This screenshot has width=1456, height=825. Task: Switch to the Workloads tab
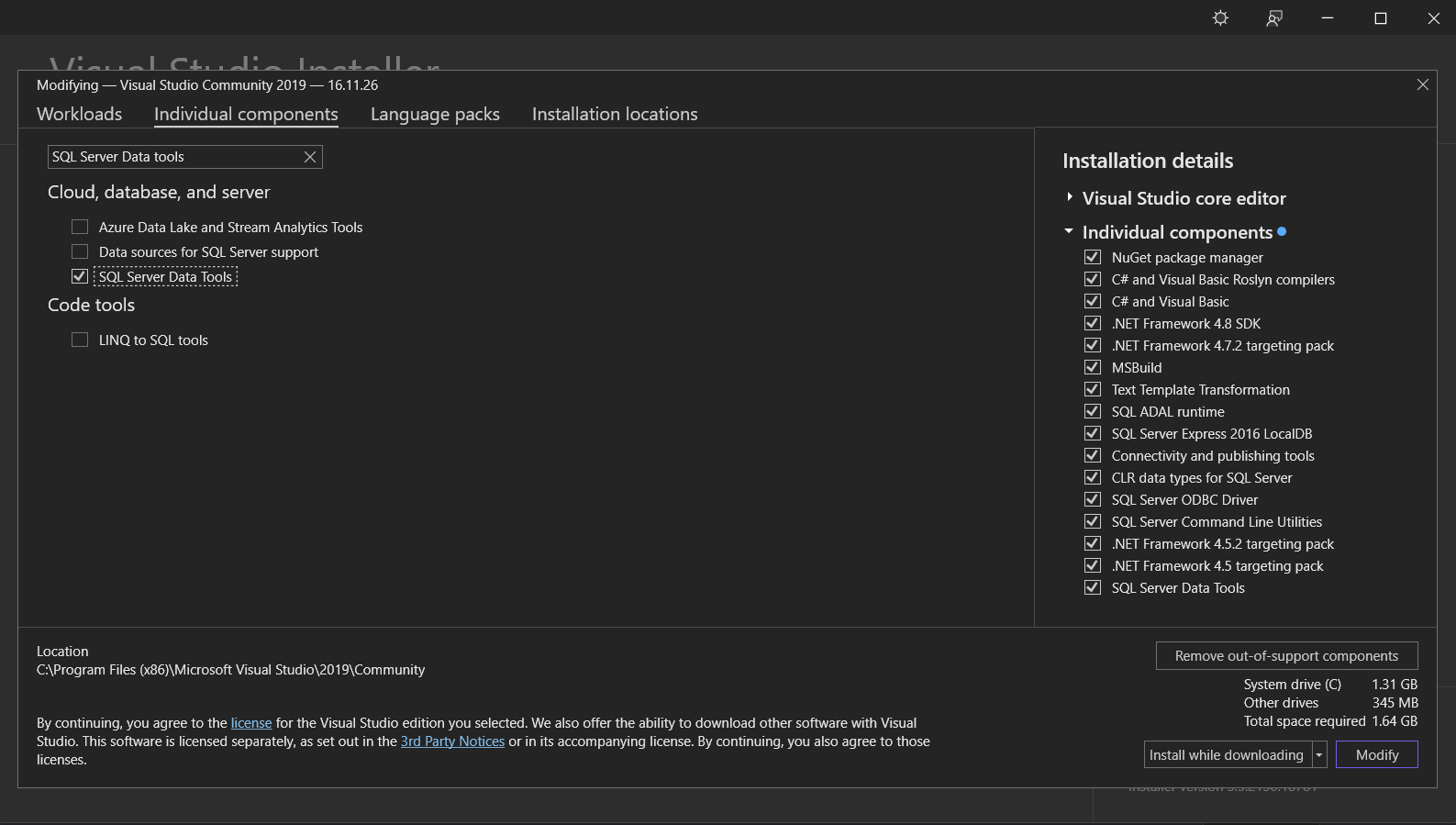point(79,114)
